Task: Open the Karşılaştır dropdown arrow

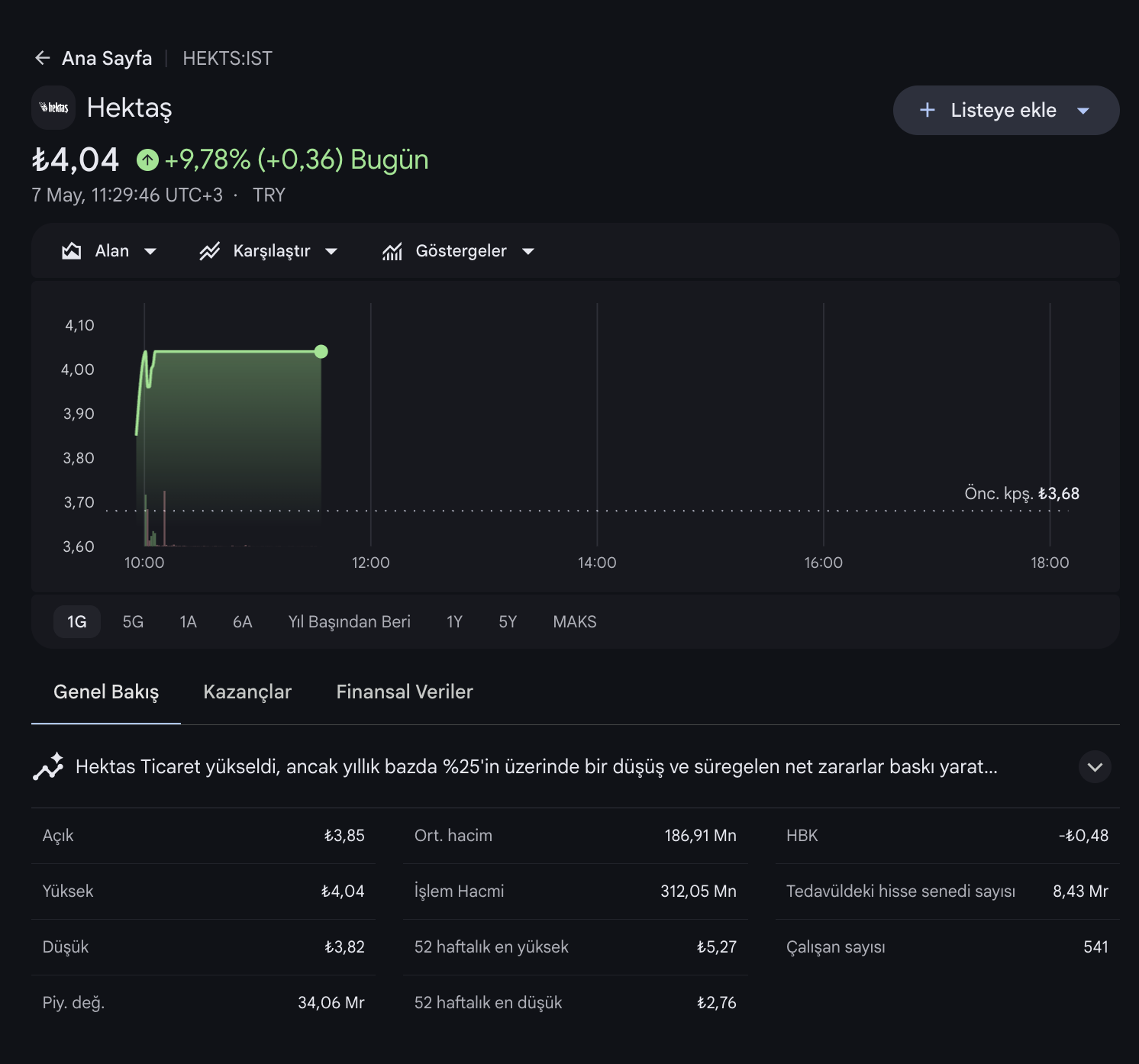Action: (331, 251)
